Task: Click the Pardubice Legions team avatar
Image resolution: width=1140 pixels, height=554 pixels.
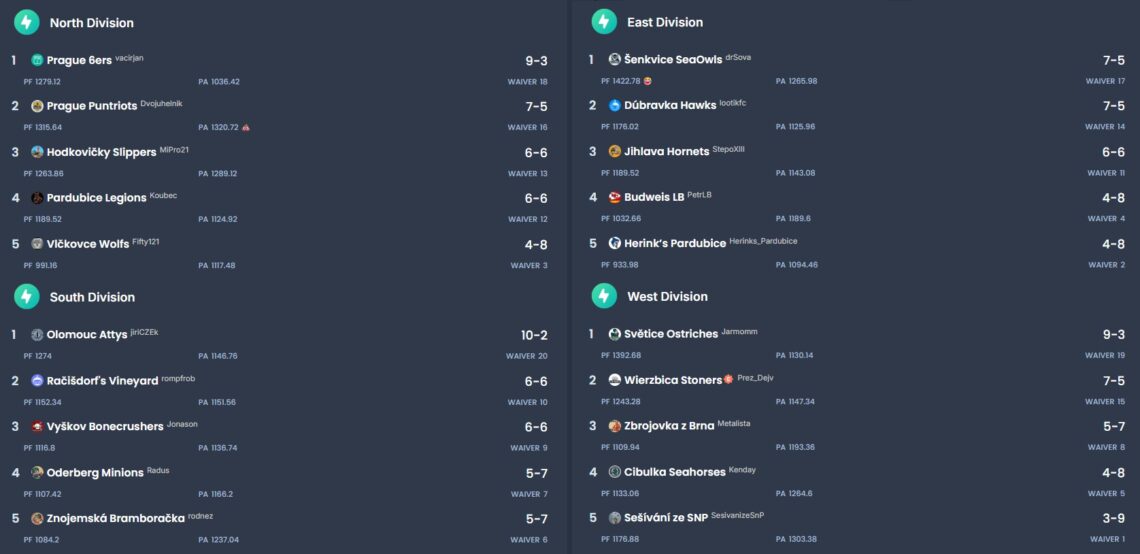Action: click(37, 198)
